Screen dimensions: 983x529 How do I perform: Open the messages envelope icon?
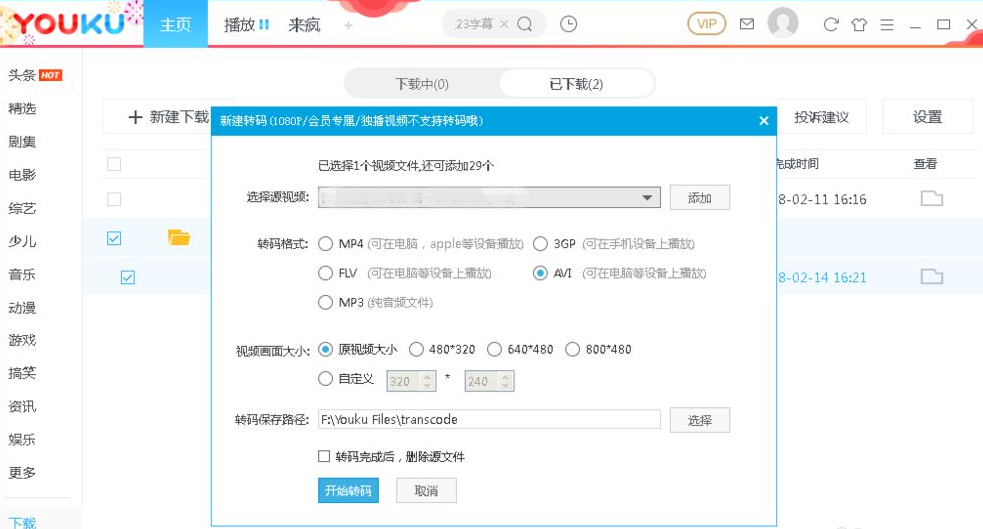747,24
